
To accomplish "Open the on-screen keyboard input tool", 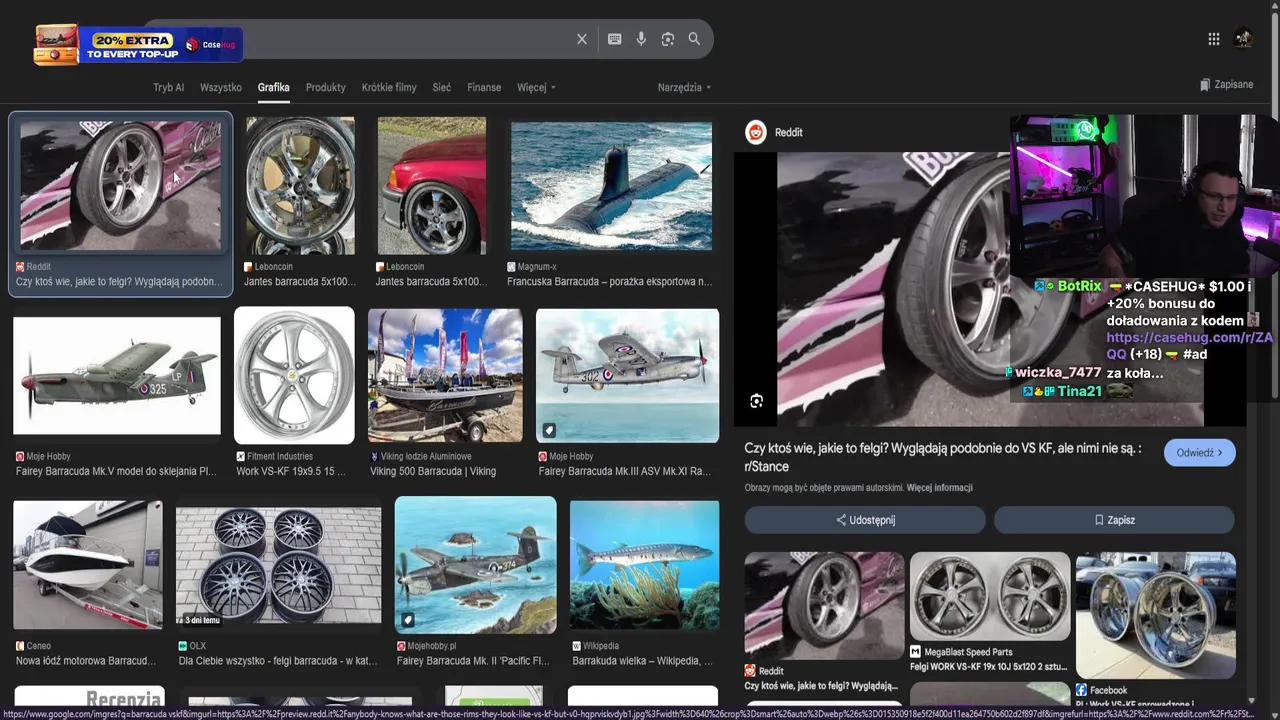I will coord(614,39).
